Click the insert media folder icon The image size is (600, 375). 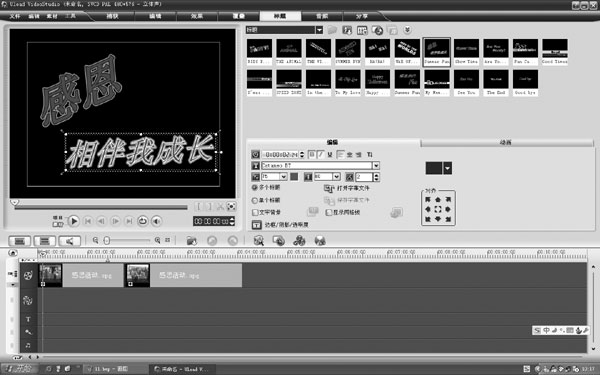pyautogui.click(x=191, y=240)
